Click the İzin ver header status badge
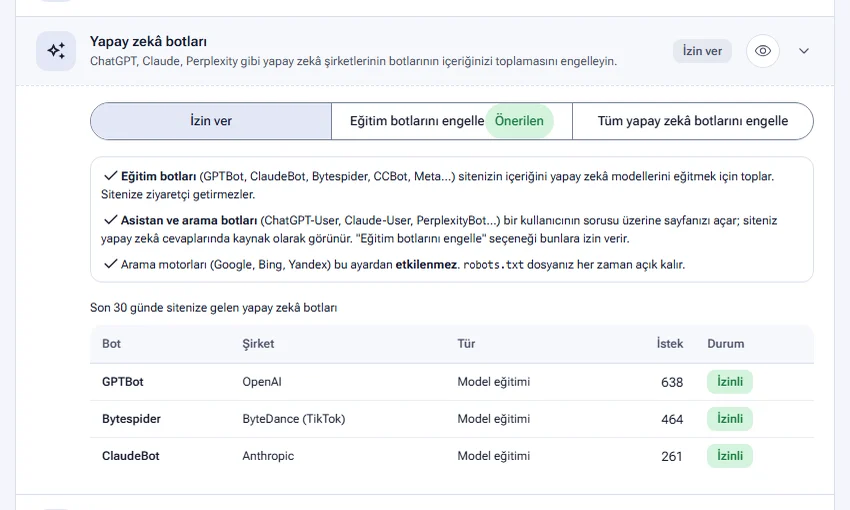Image resolution: width=850 pixels, height=510 pixels. [x=702, y=51]
